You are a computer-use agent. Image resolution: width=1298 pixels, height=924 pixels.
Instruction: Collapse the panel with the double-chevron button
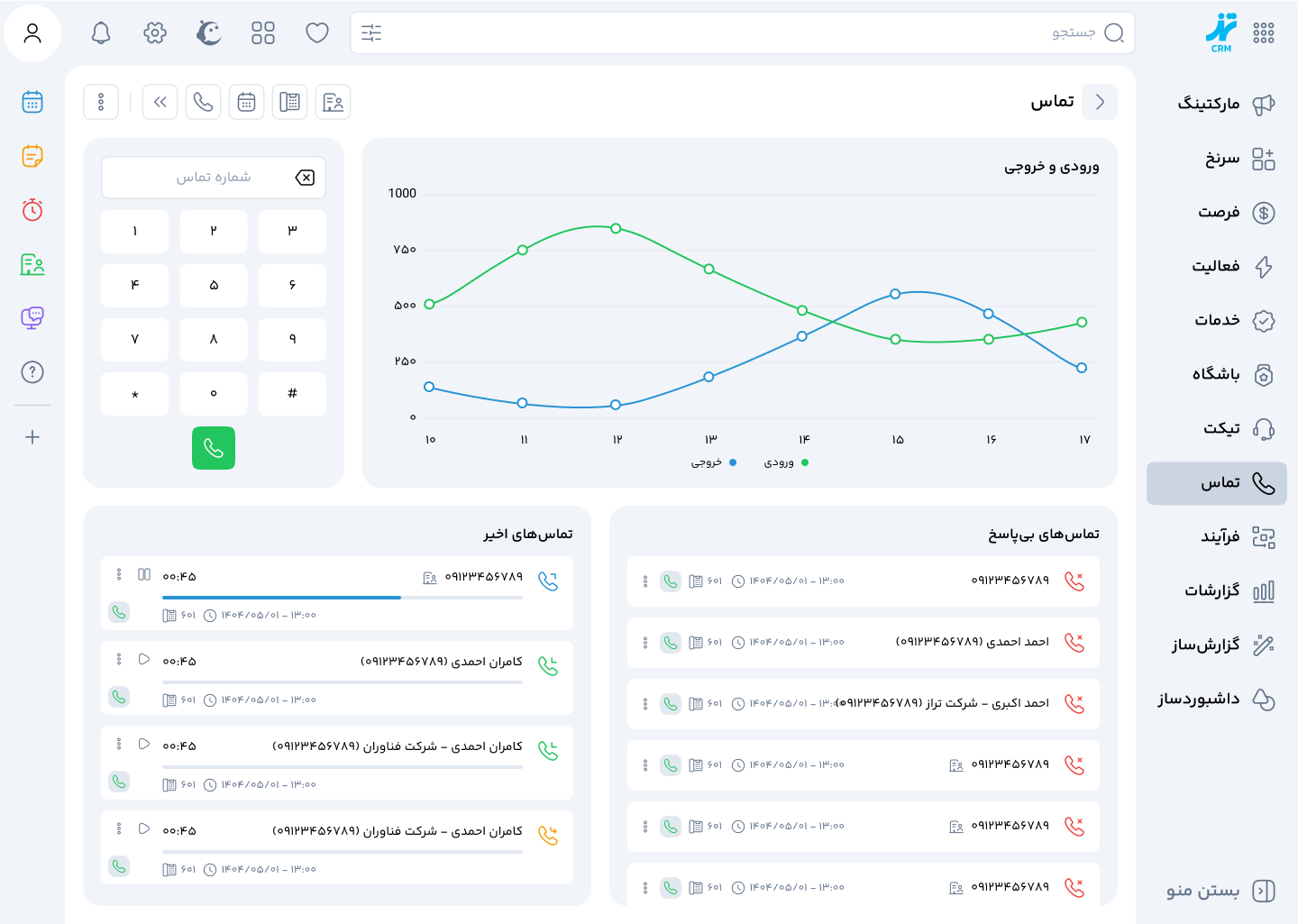[x=160, y=102]
